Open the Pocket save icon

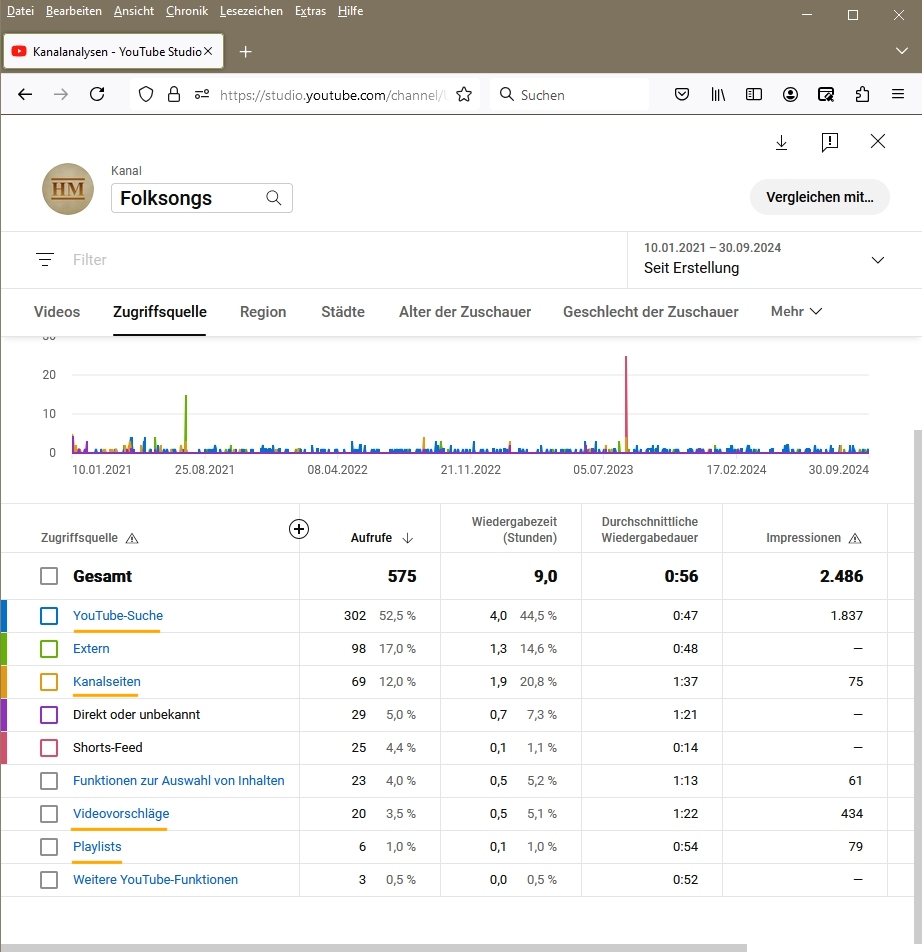click(x=682, y=94)
